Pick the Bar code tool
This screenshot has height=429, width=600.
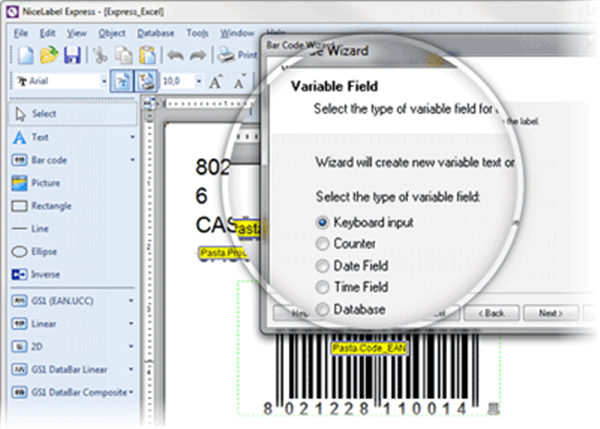tap(73, 160)
